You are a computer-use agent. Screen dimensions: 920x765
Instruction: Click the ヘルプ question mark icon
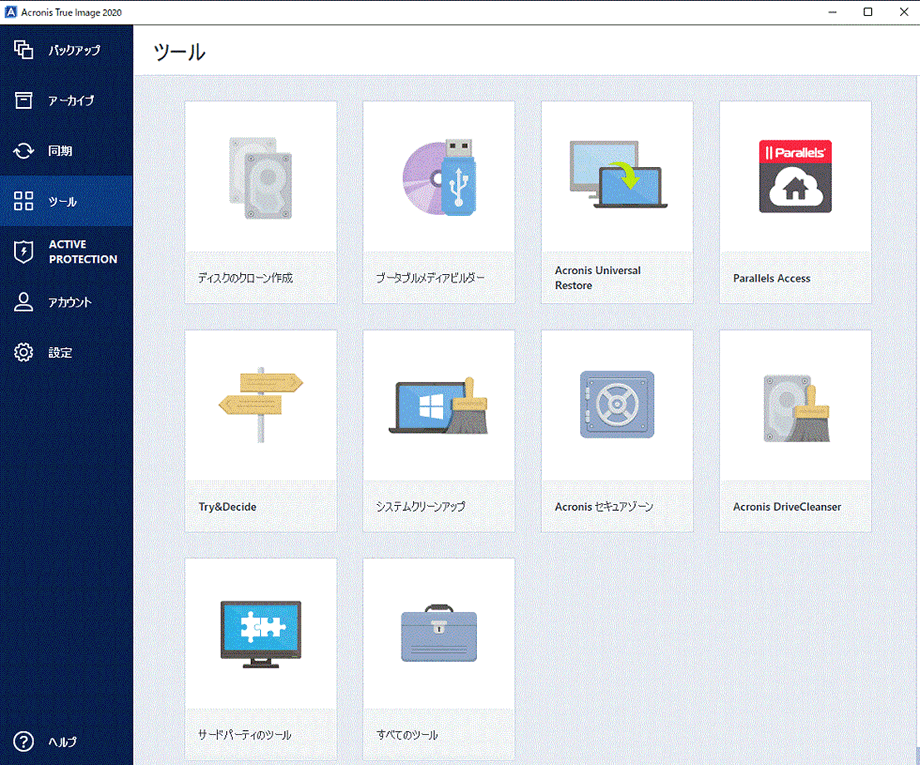pyautogui.click(x=23, y=742)
